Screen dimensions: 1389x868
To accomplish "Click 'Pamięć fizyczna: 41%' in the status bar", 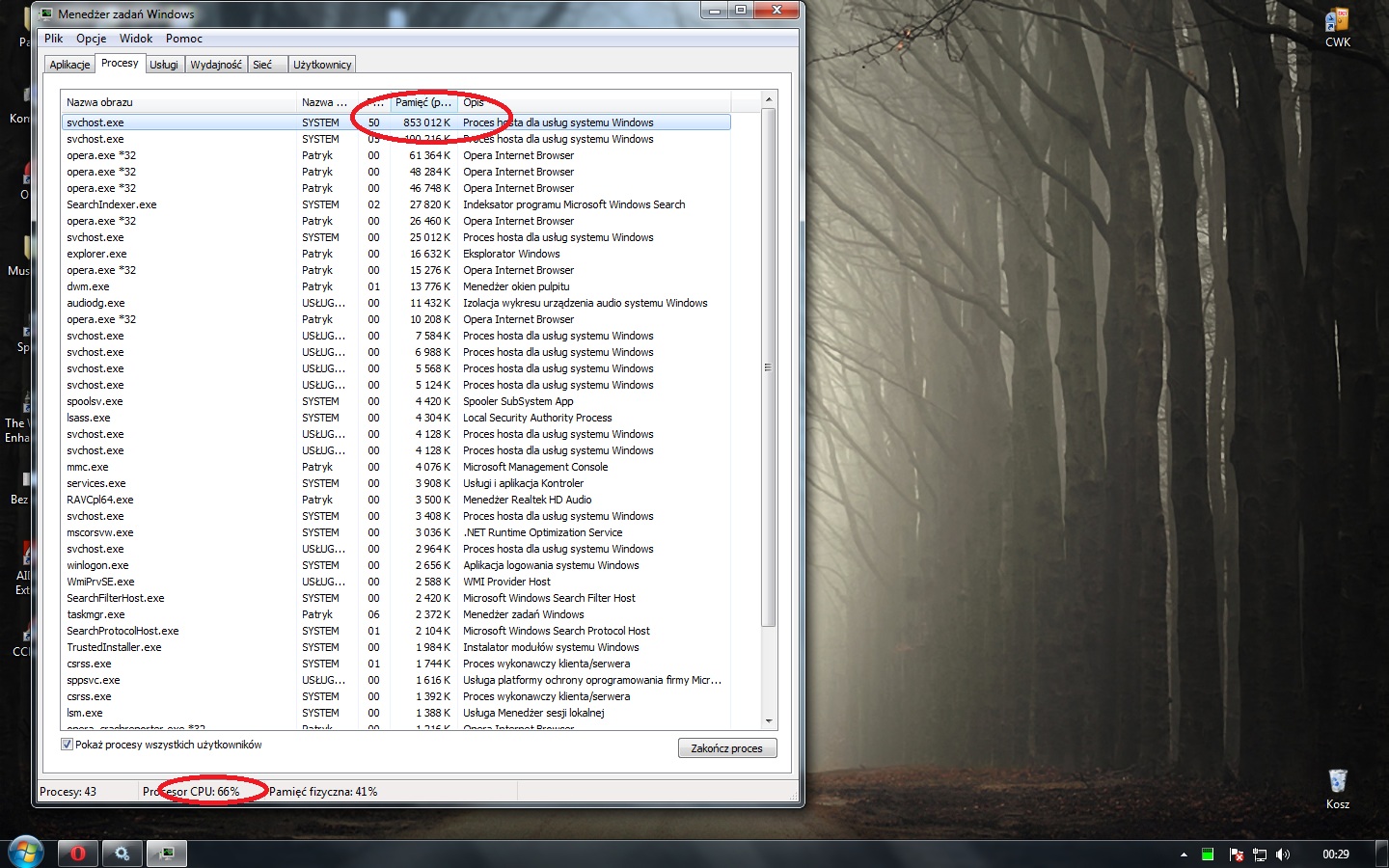I will tap(323, 792).
